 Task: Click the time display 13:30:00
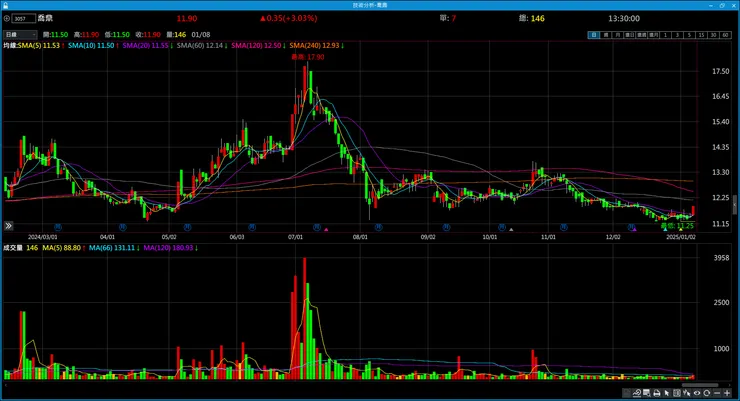[624, 18]
